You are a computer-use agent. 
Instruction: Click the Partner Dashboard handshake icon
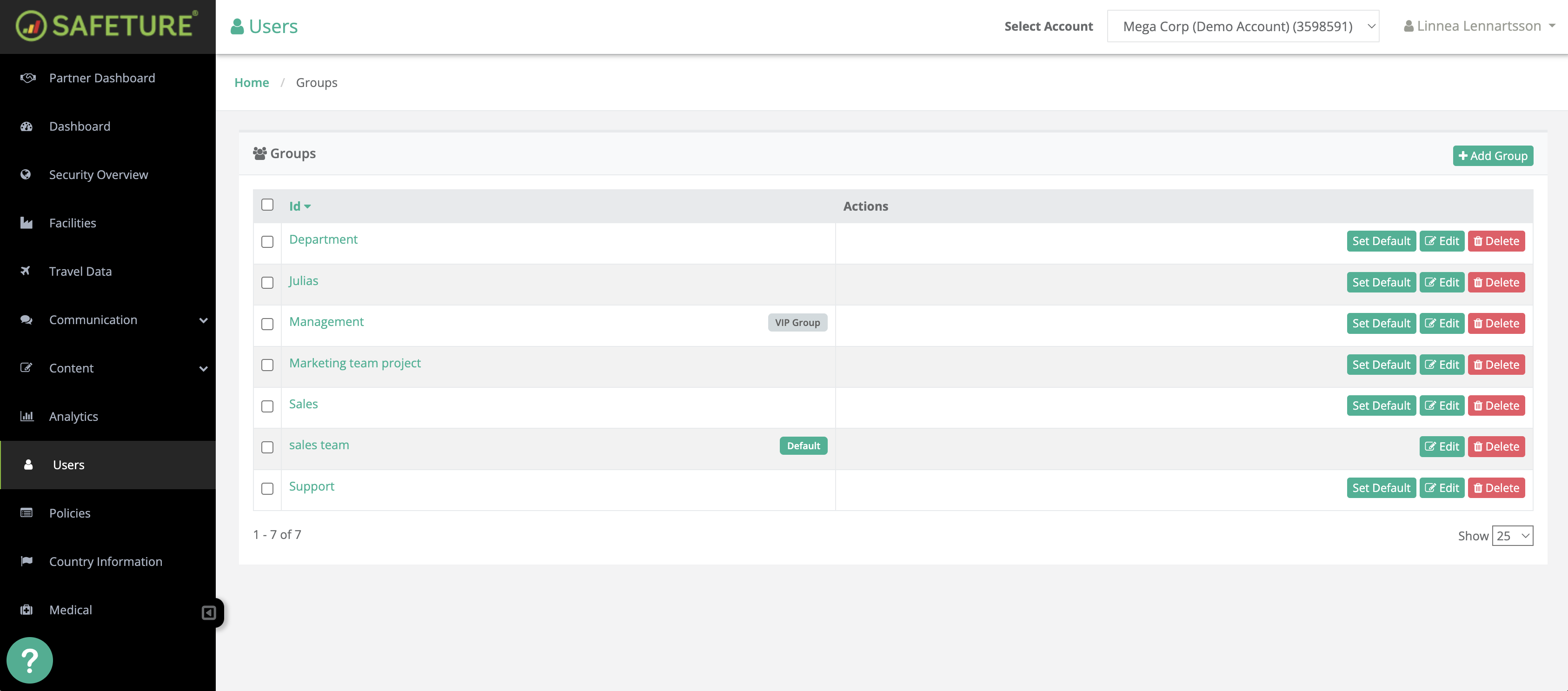pyautogui.click(x=27, y=78)
